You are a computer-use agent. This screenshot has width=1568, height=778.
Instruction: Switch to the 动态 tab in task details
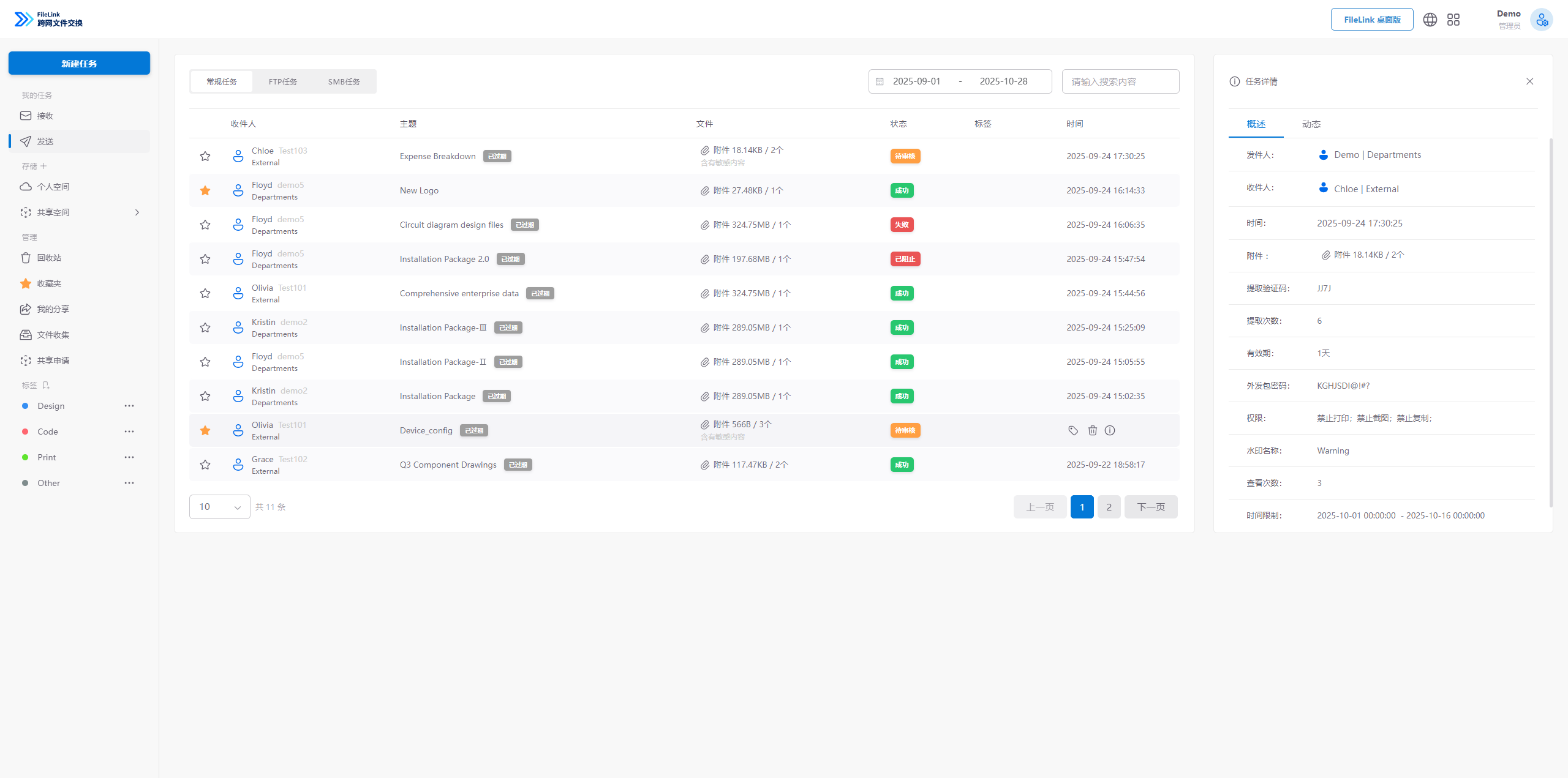point(1311,124)
